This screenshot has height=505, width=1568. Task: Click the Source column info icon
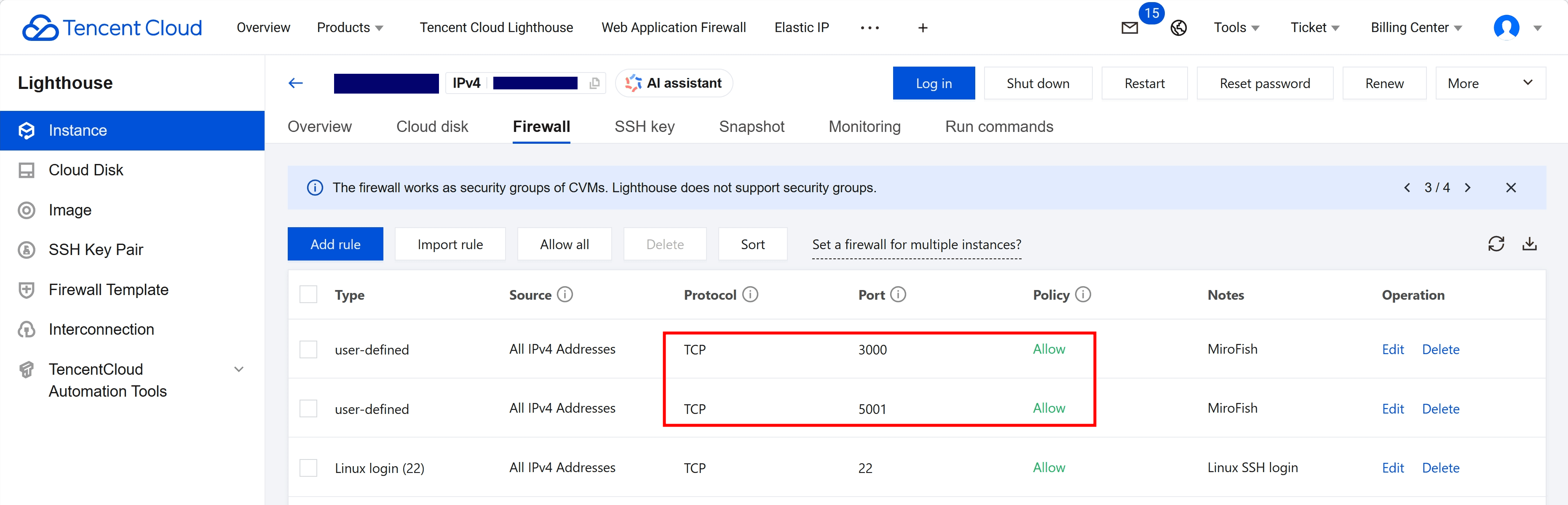tap(565, 295)
